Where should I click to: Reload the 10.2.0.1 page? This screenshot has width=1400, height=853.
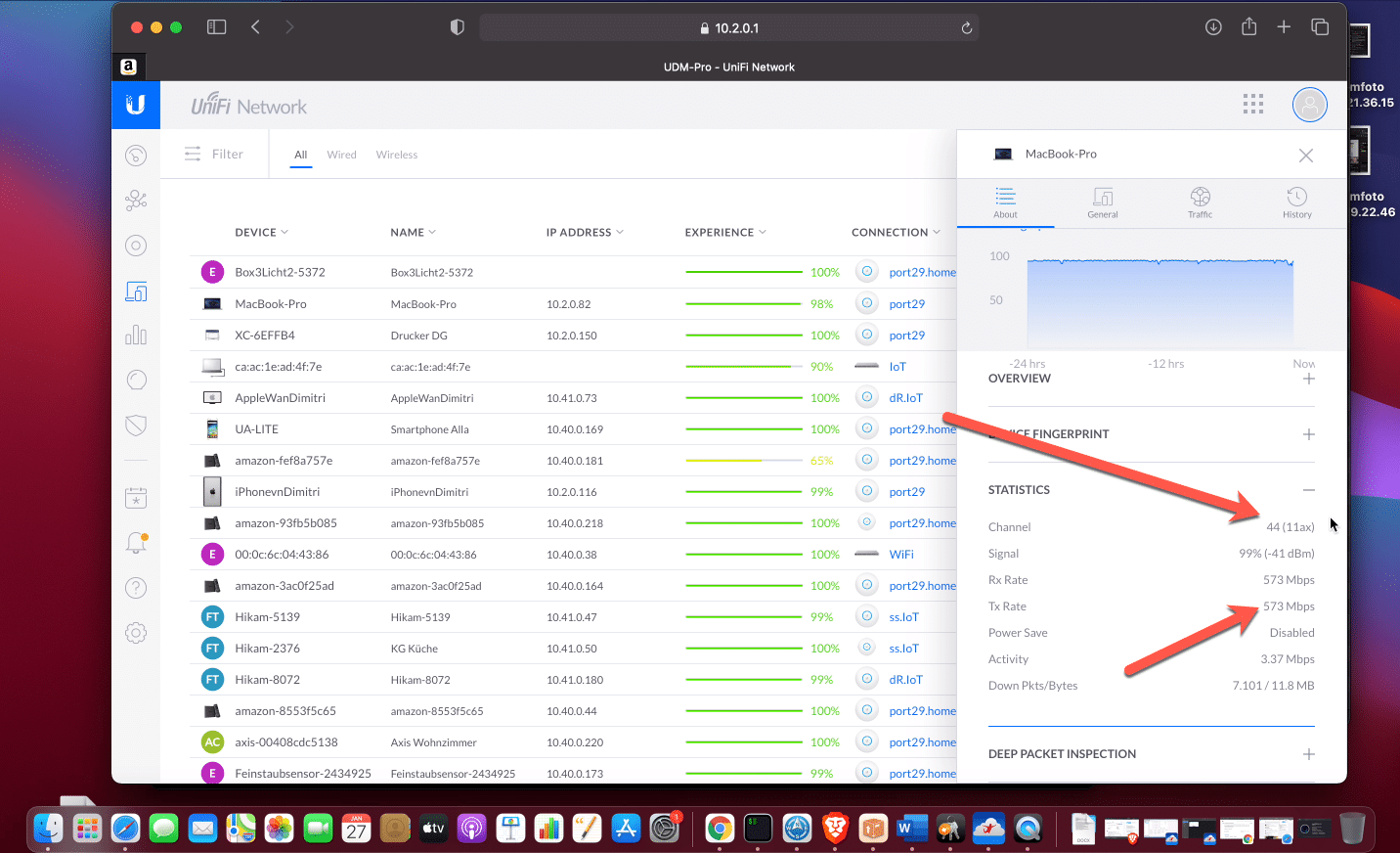tap(967, 28)
